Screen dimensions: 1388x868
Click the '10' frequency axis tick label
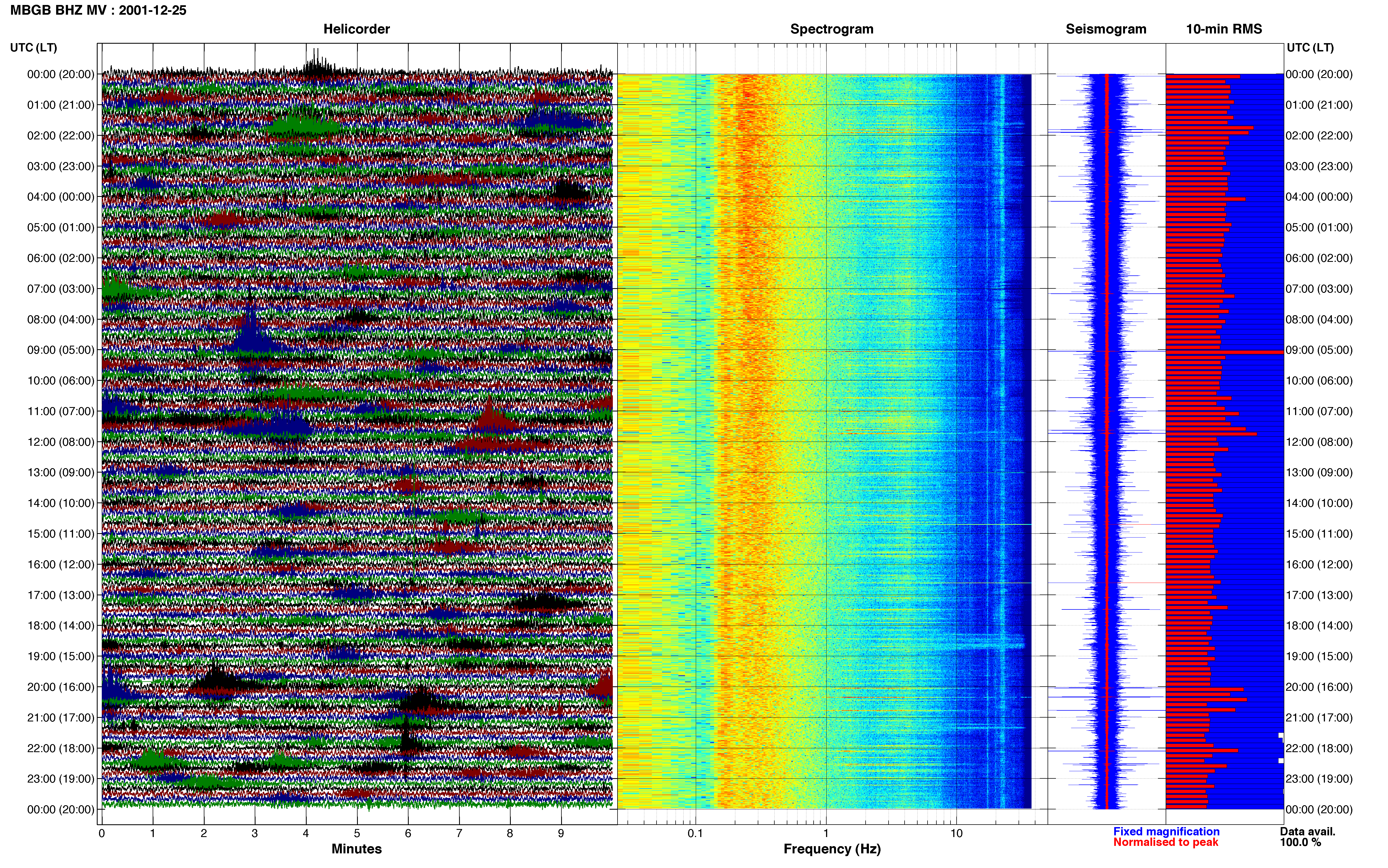coord(956,833)
